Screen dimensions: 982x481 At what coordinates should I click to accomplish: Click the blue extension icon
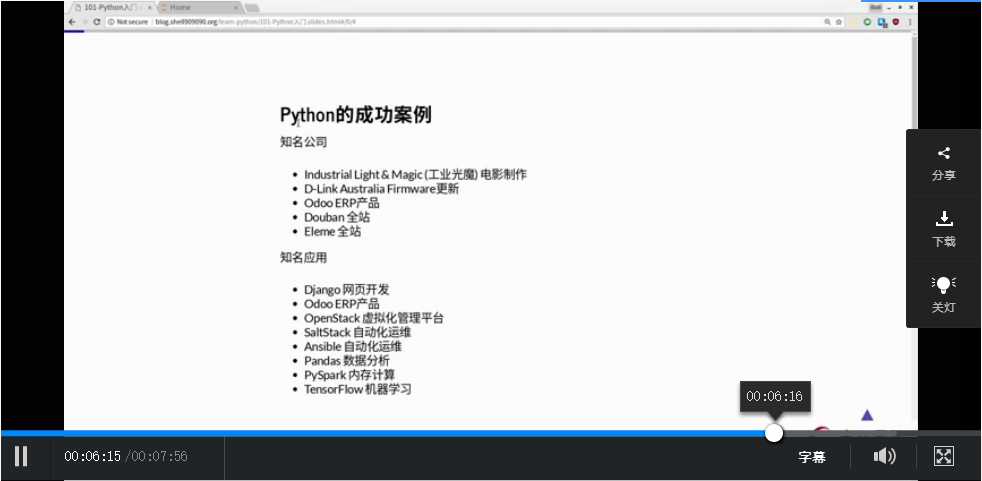[882, 22]
